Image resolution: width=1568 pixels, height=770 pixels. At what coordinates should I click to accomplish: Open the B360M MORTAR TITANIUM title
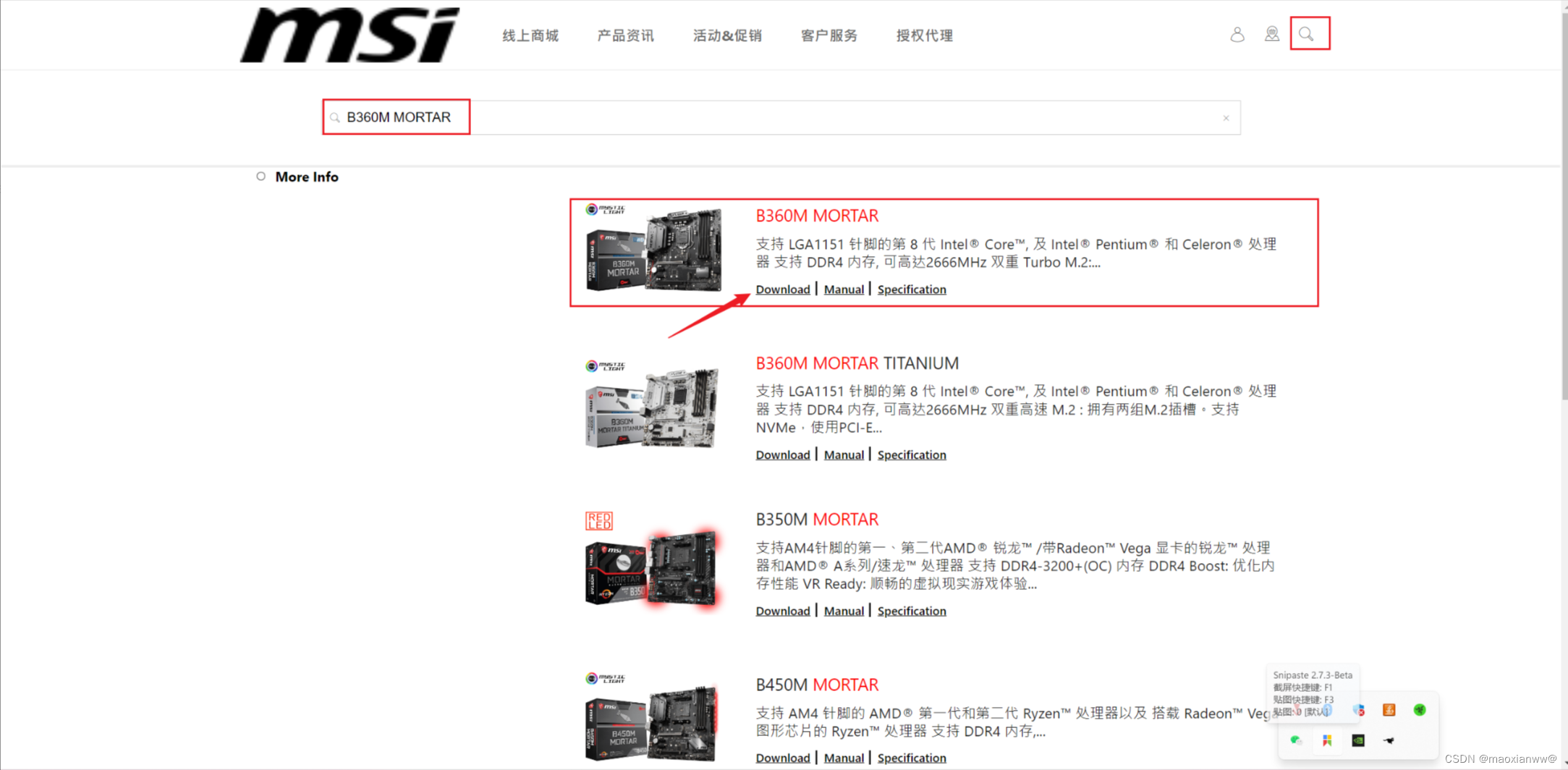857,363
